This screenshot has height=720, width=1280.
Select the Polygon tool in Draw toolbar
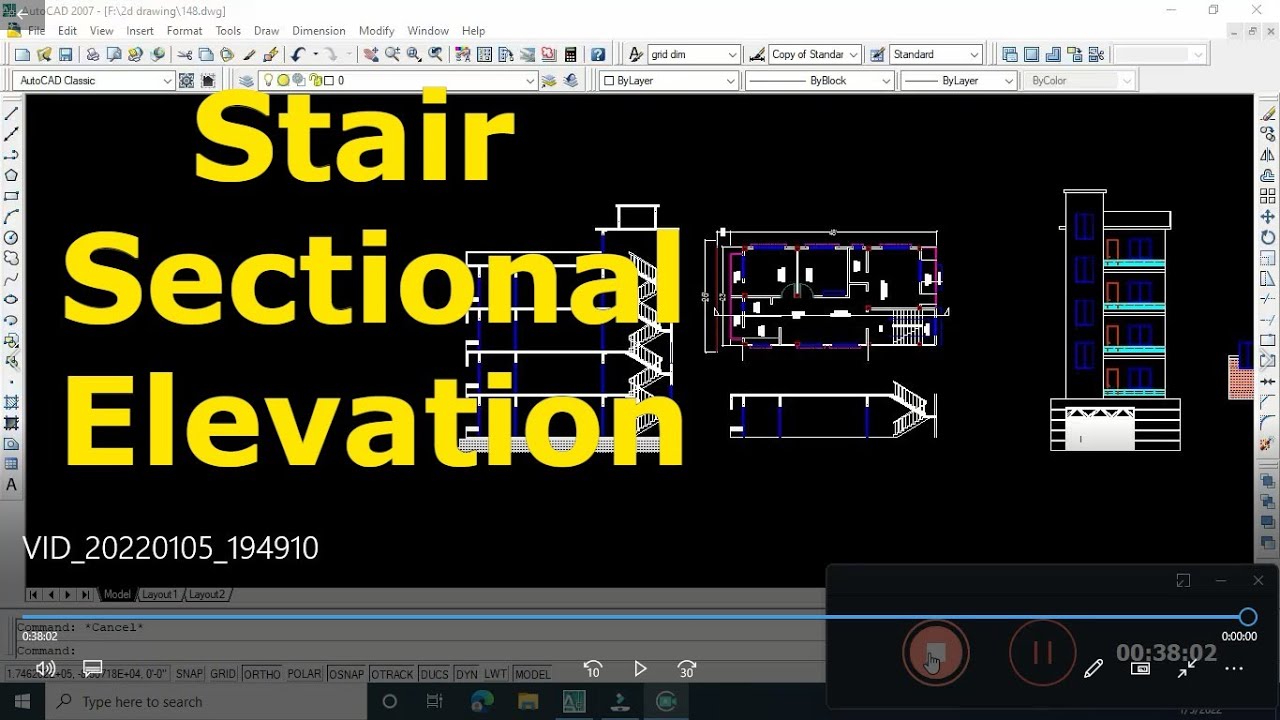point(12,176)
